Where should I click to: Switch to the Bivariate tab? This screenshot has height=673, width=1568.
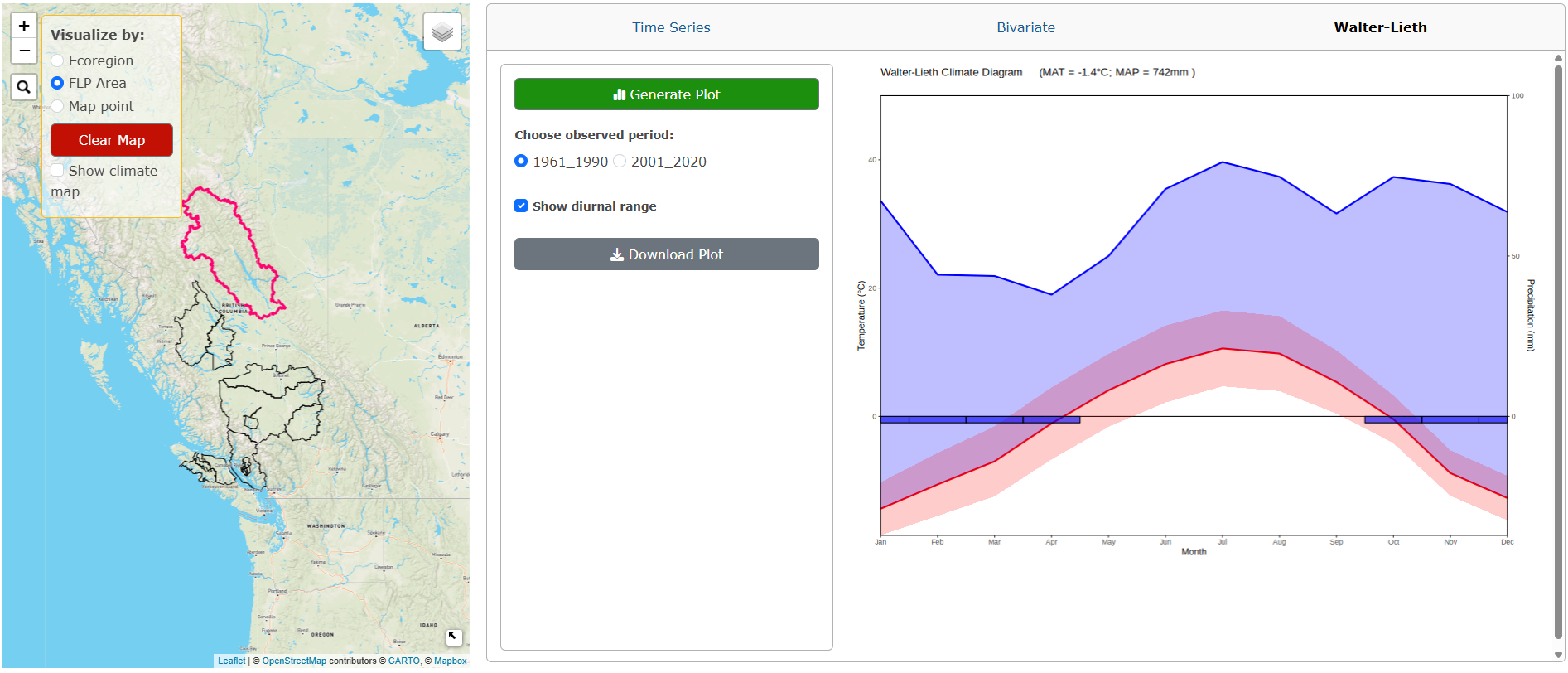tap(1025, 27)
